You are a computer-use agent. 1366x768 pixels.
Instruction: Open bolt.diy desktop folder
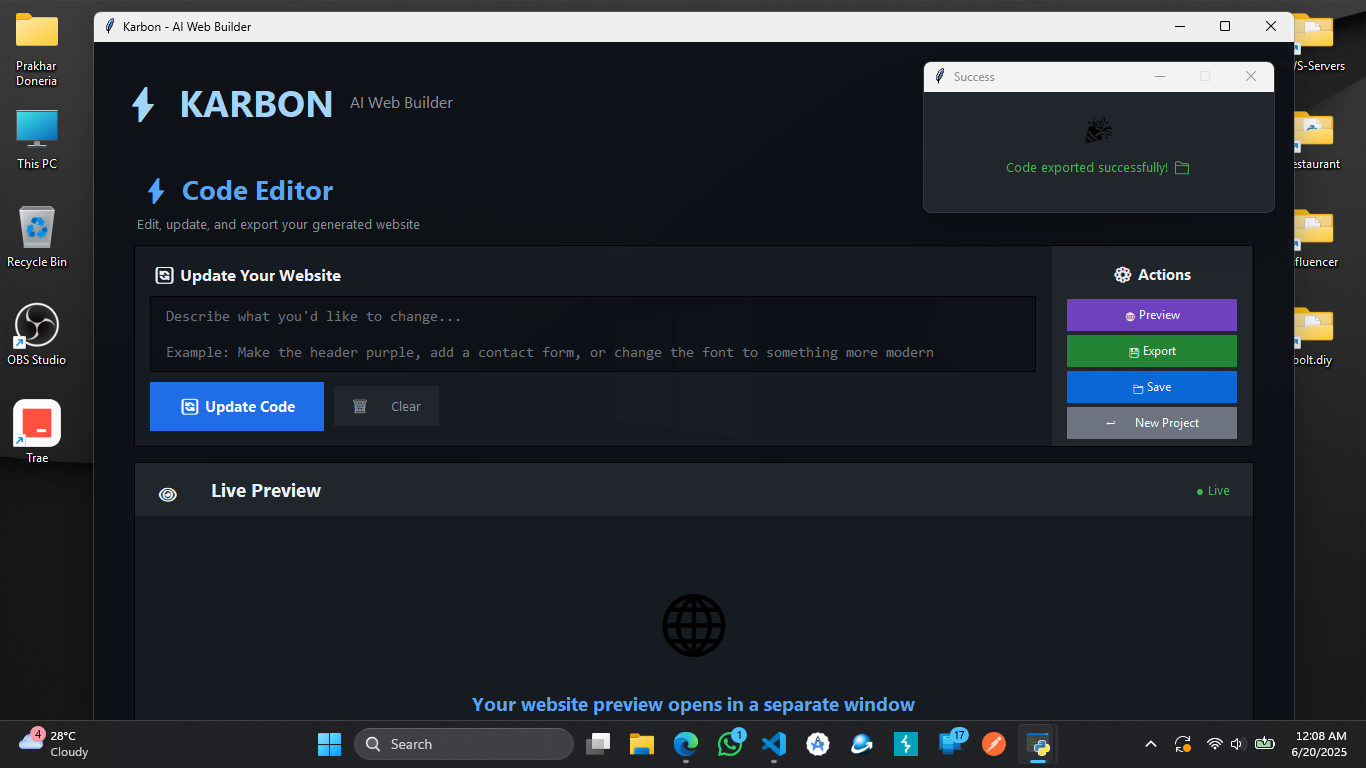point(1313,336)
